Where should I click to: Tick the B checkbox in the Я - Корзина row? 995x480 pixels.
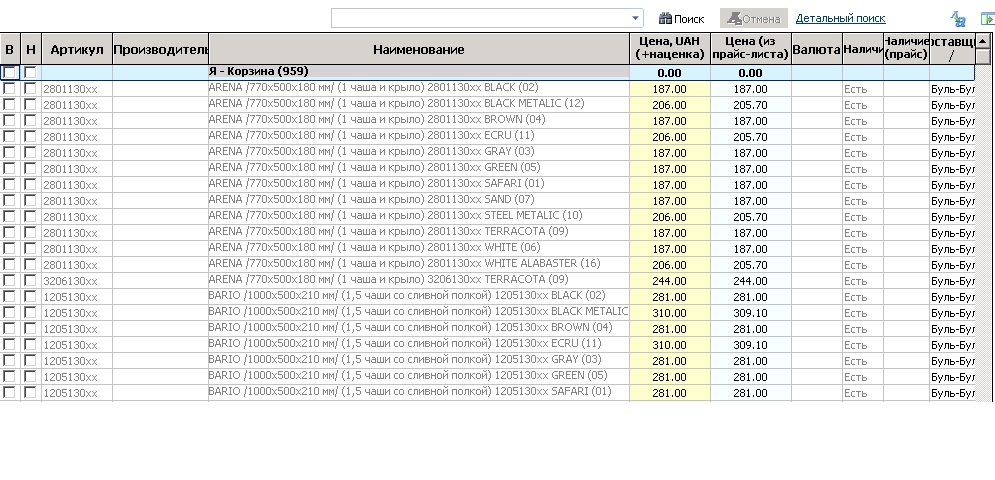pyautogui.click(x=9, y=73)
